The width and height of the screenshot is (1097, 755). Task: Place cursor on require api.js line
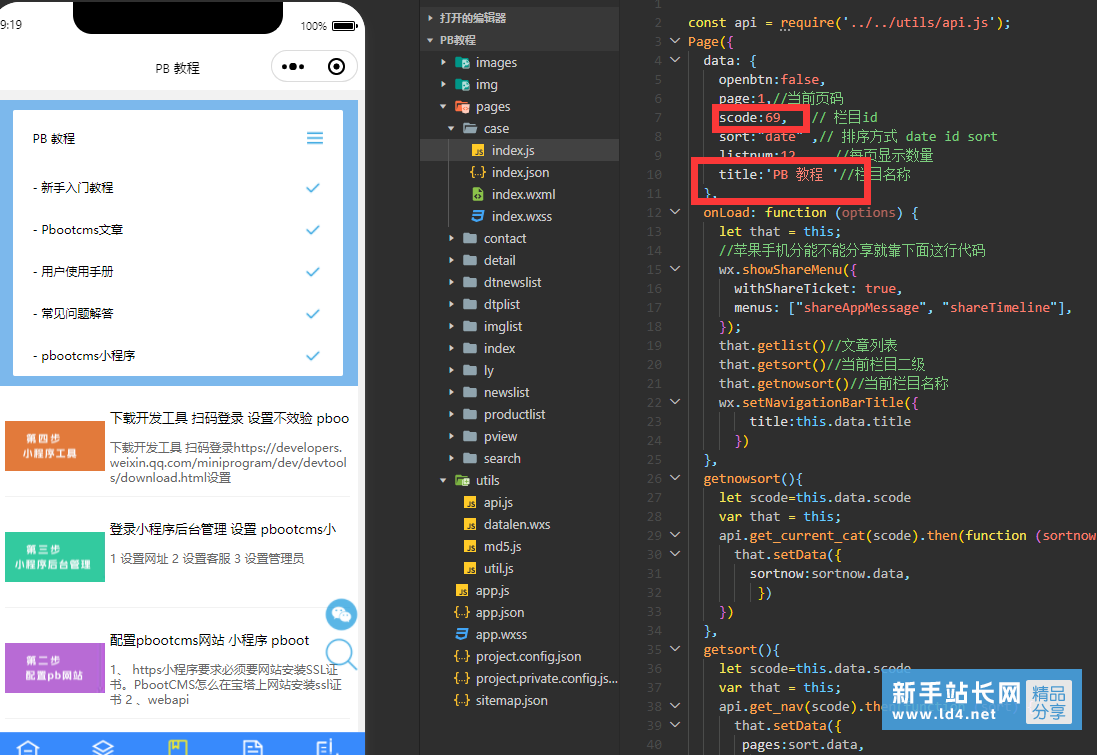pos(849,22)
